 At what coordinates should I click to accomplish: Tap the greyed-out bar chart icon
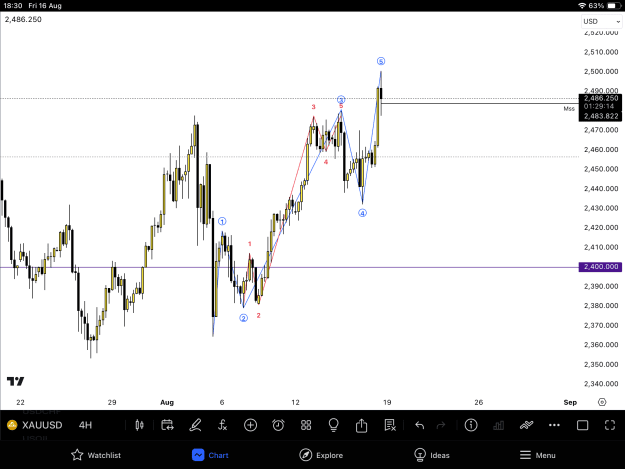click(498, 426)
